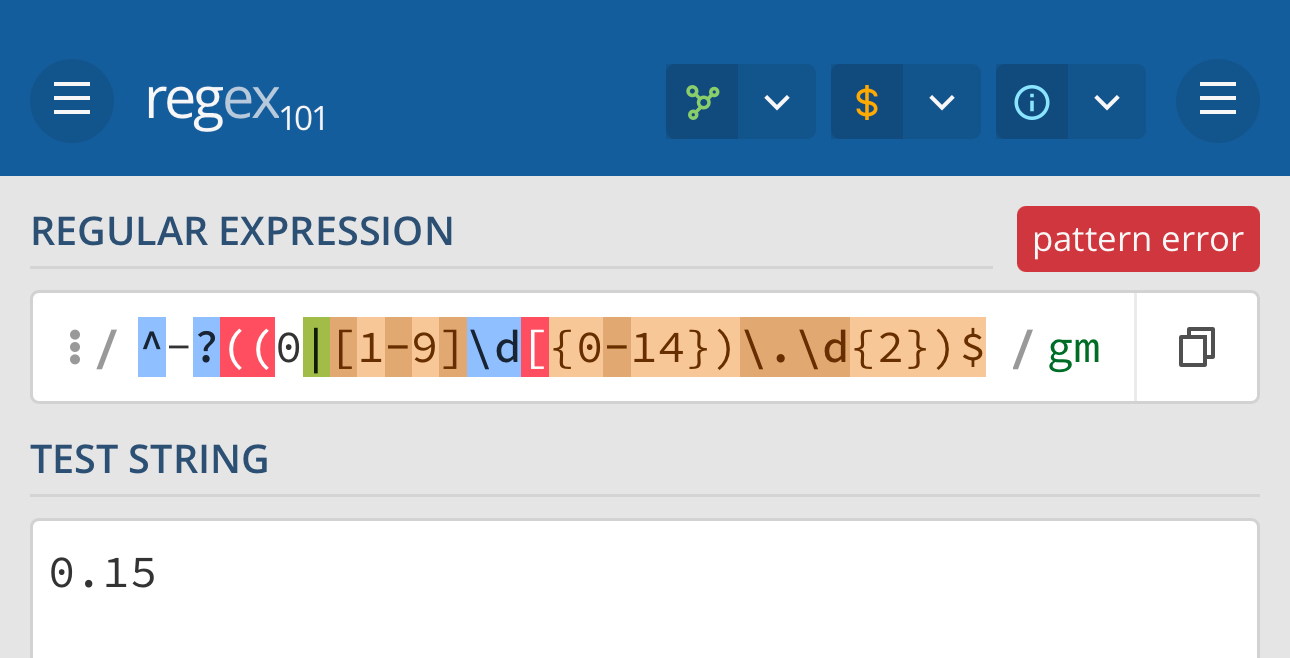This screenshot has width=1290, height=658.
Task: Click the regex101 logo
Action: tap(236, 103)
